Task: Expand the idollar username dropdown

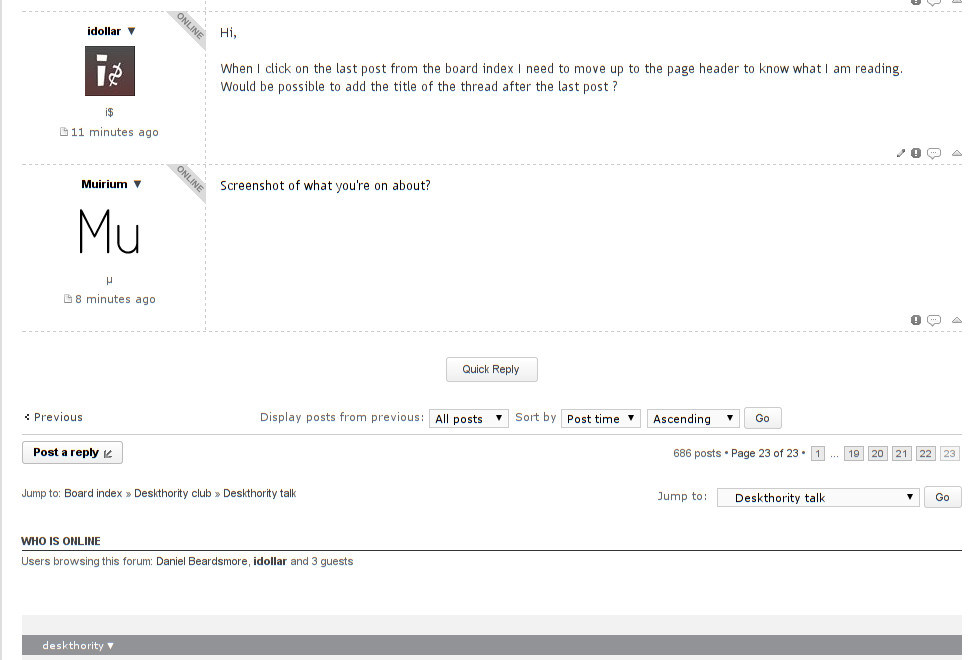Action: (131, 31)
